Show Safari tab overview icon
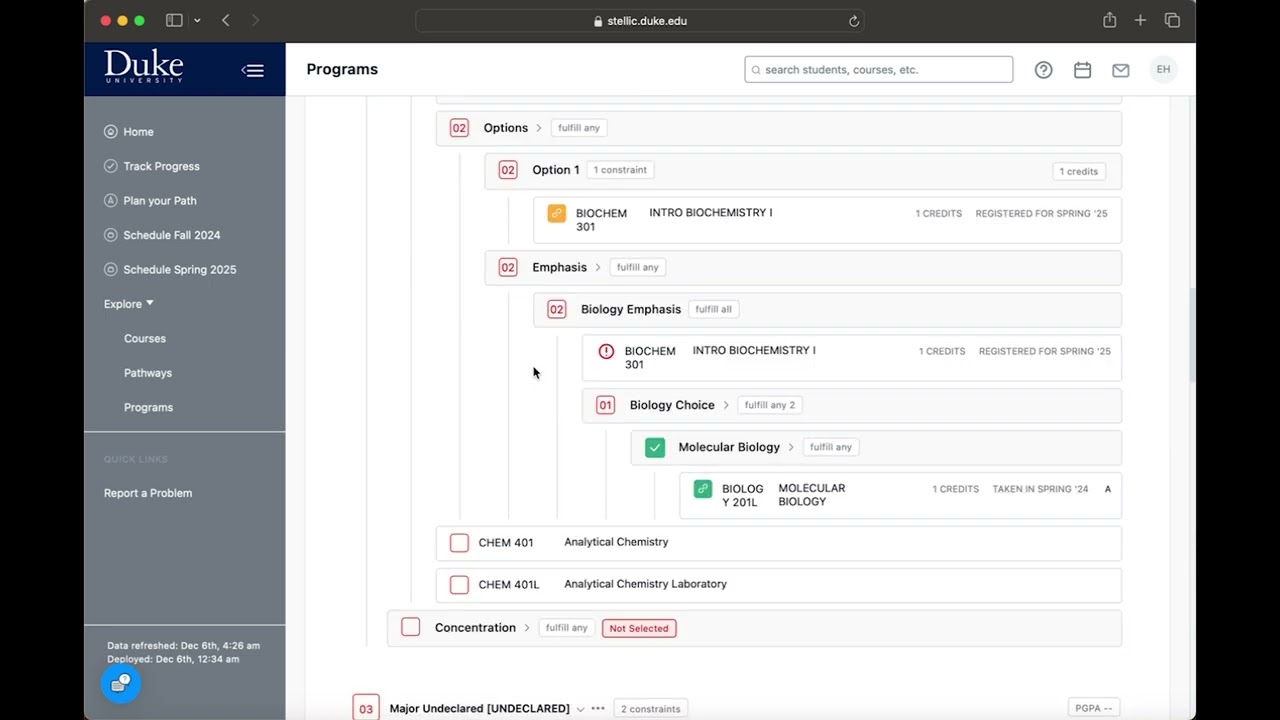 tap(1172, 20)
